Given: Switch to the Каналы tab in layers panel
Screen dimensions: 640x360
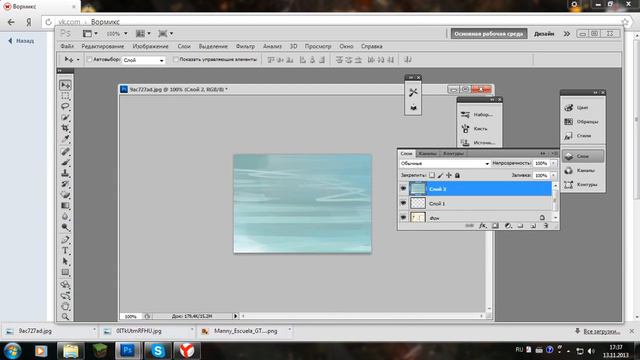Looking at the screenshot, I should [428, 153].
